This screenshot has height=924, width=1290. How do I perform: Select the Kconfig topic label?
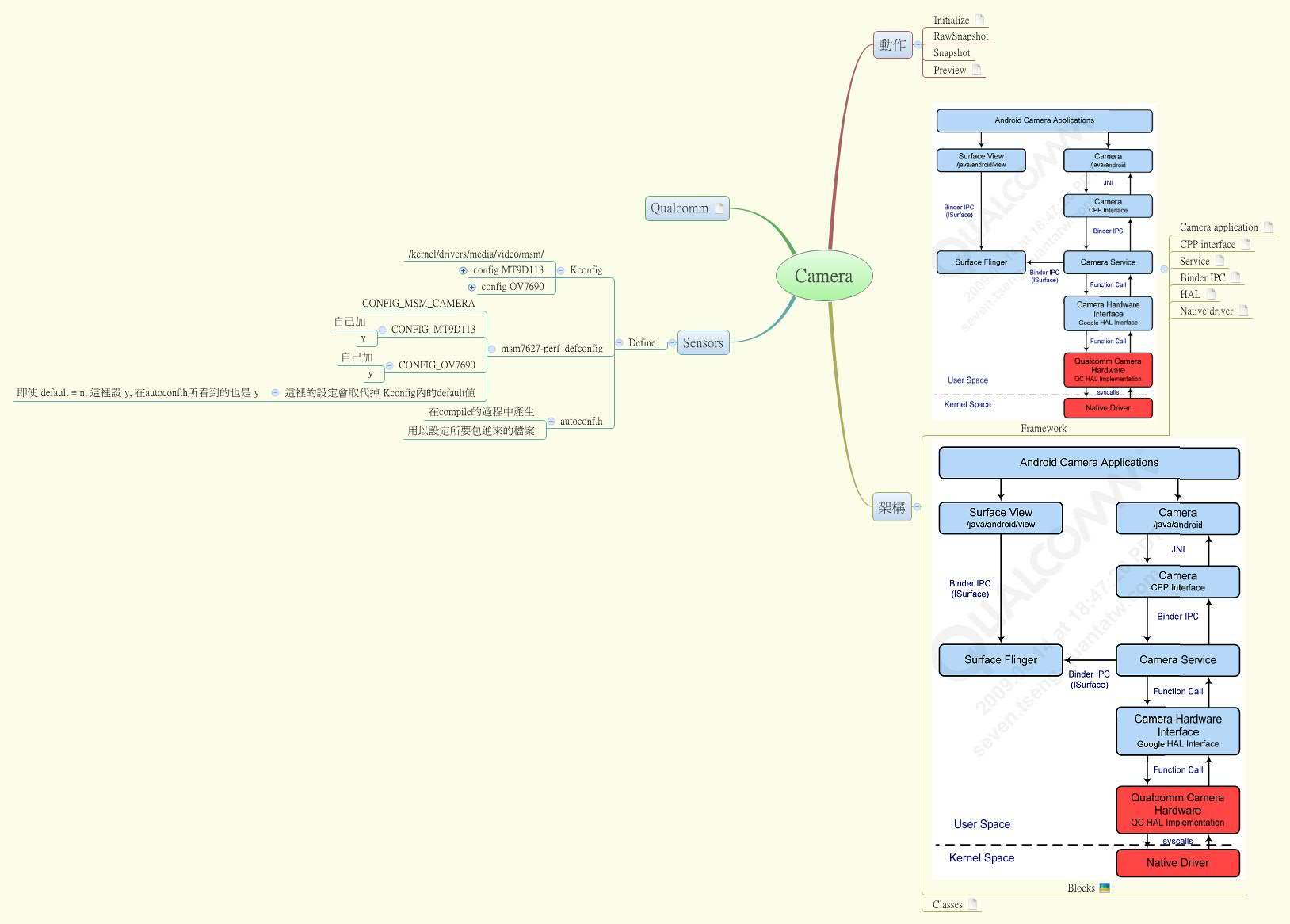click(586, 270)
